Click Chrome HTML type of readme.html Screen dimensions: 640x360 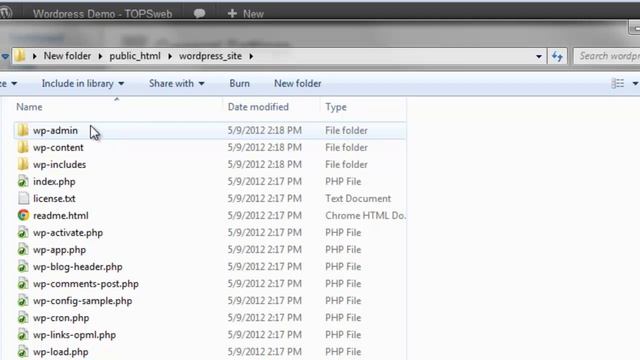click(x=365, y=216)
